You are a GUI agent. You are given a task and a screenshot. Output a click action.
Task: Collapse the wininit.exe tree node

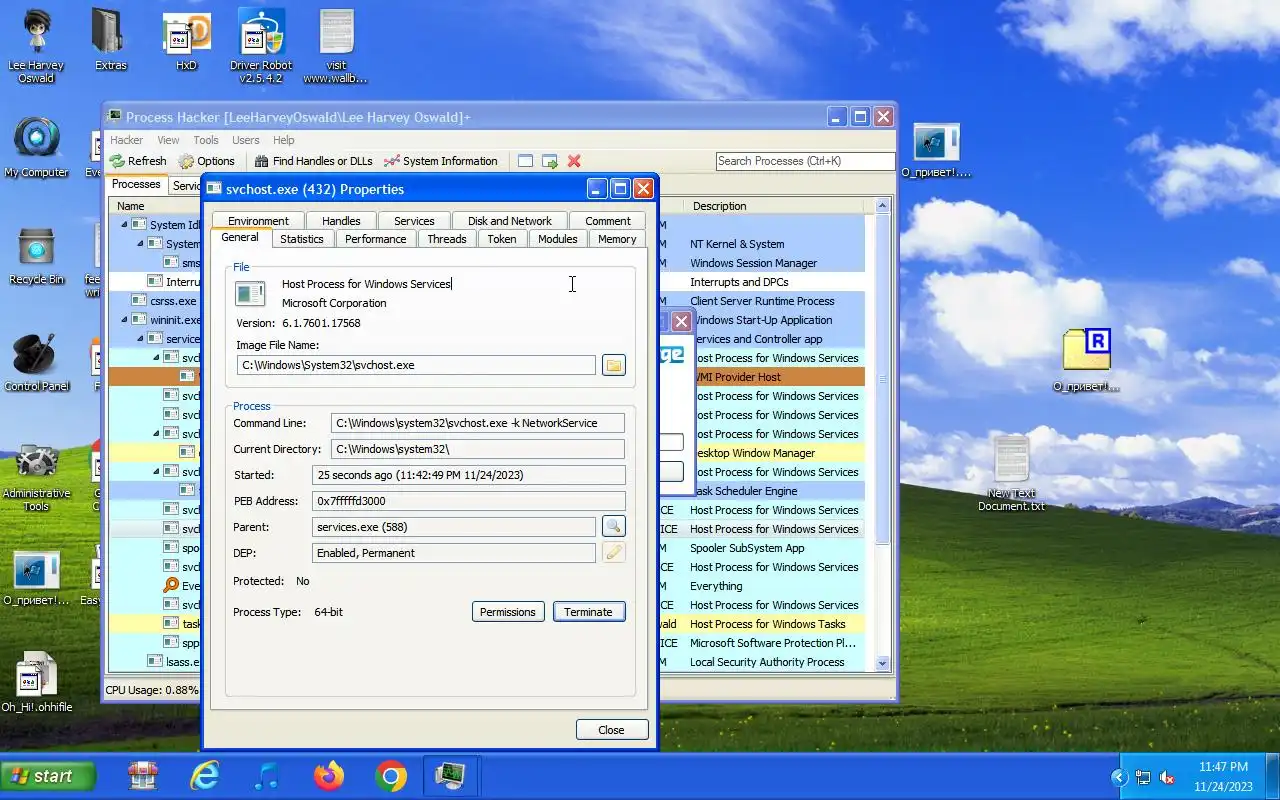[125, 320]
